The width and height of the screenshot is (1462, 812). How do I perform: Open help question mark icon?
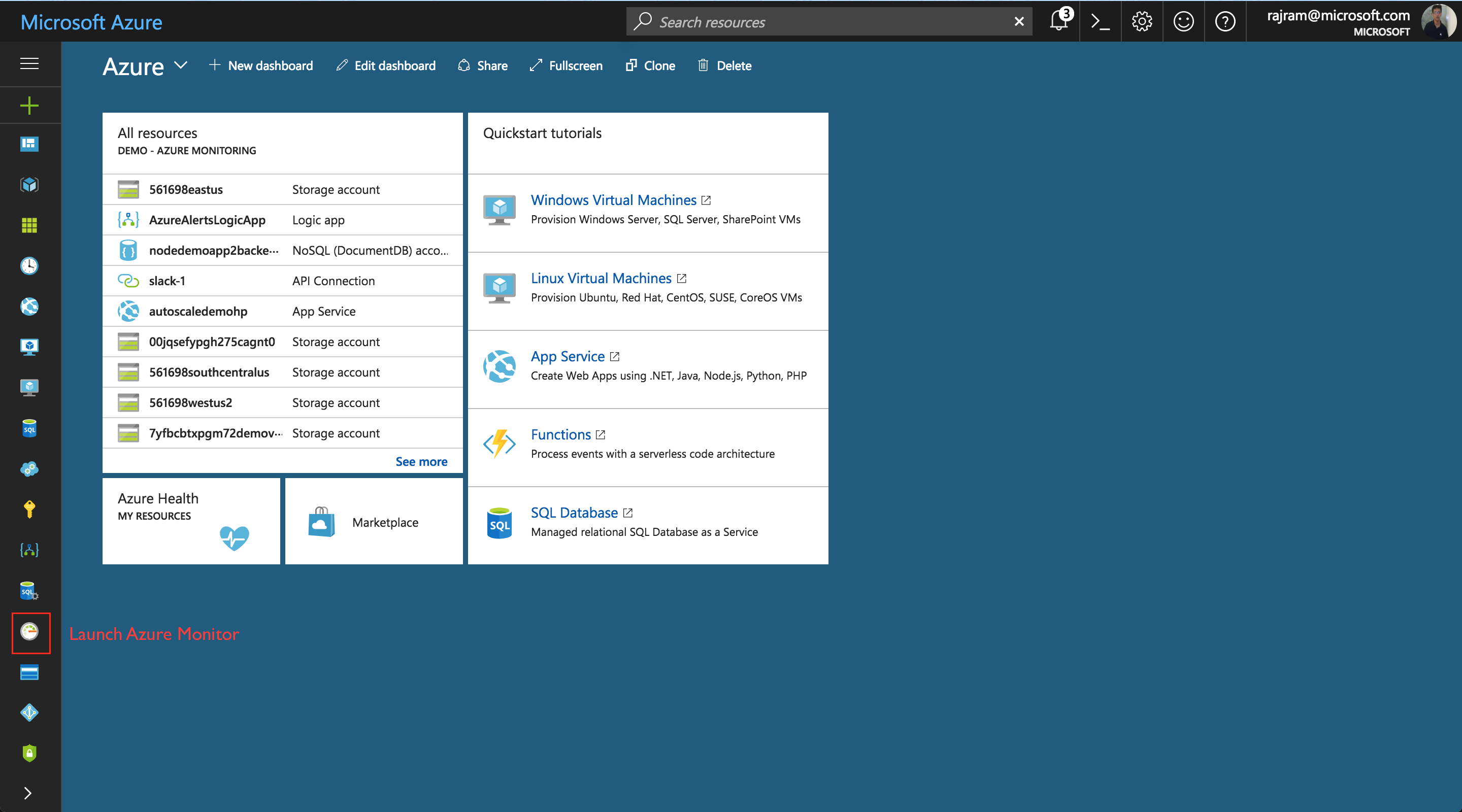pyautogui.click(x=1225, y=21)
